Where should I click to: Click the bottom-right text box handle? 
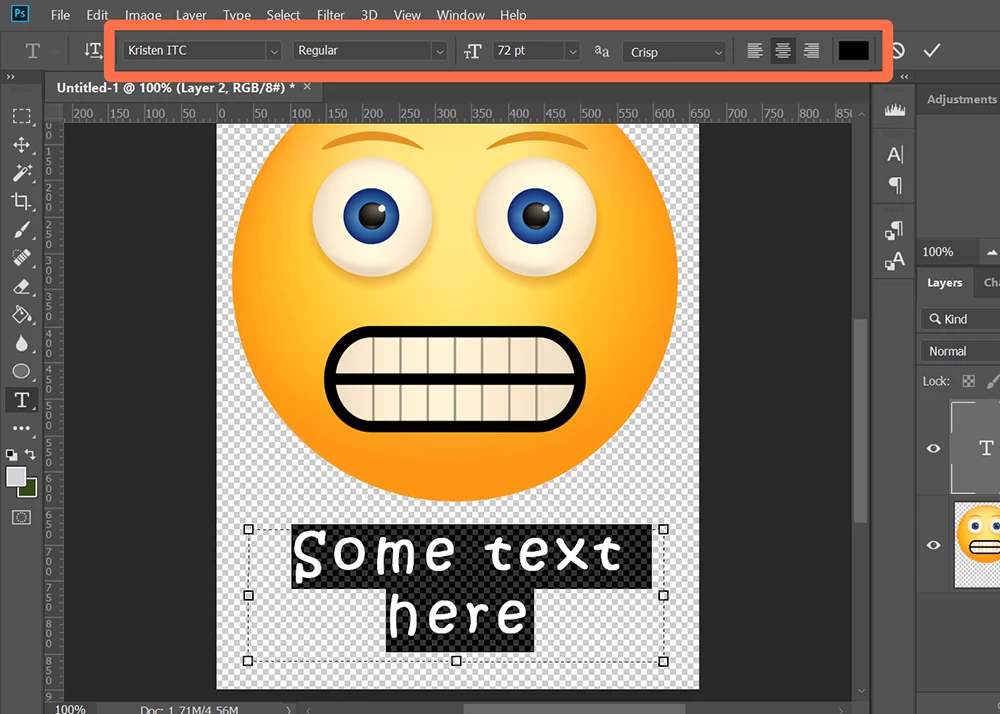(x=663, y=661)
